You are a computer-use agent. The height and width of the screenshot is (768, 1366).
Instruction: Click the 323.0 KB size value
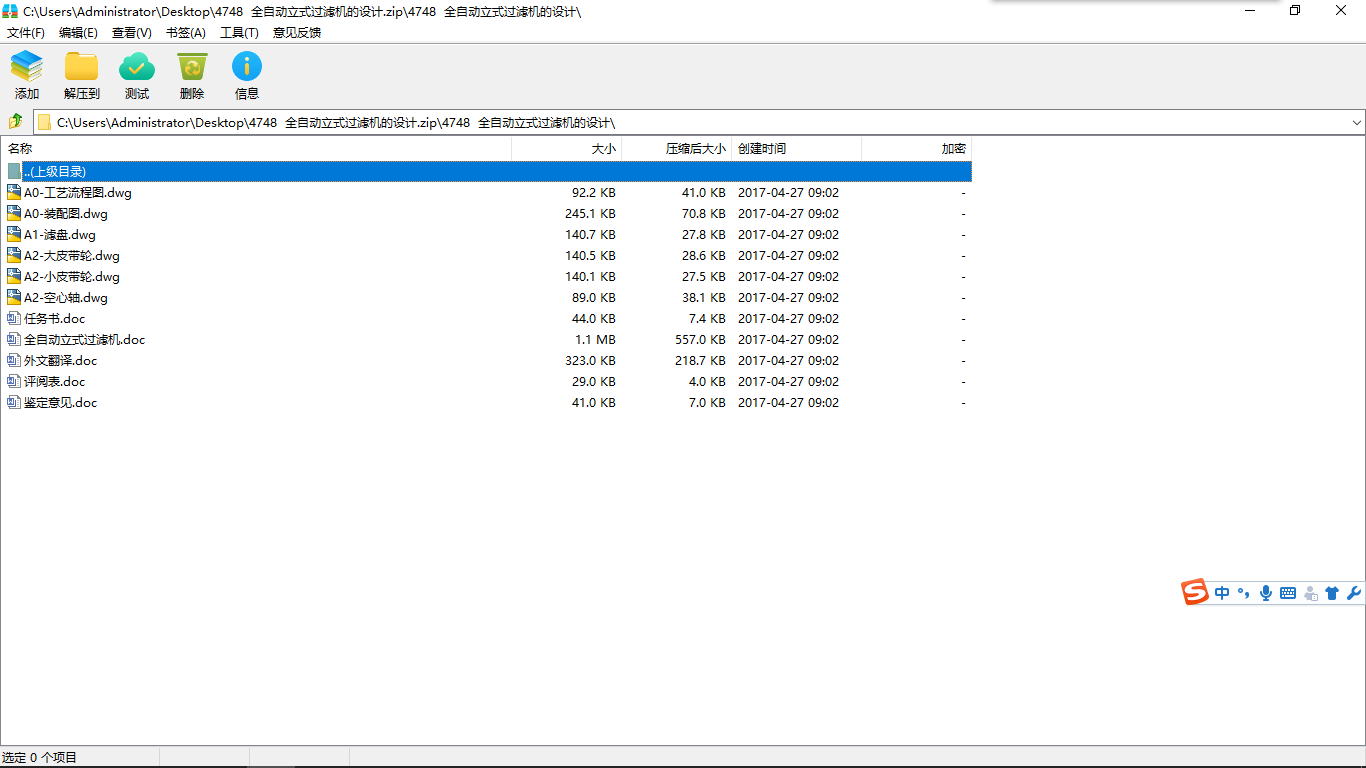coord(590,360)
